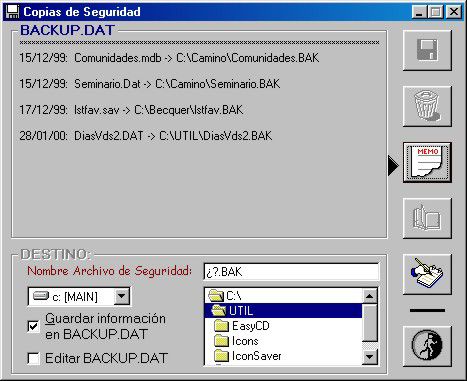The height and width of the screenshot is (381, 467).
Task: Click the hand writing on notepad button
Action: click(427, 274)
